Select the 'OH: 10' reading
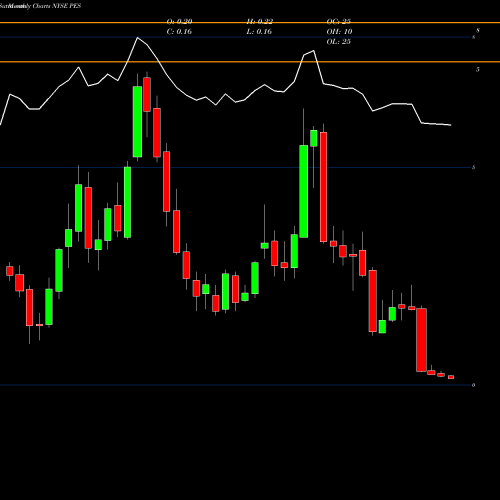 pyautogui.click(x=339, y=32)
